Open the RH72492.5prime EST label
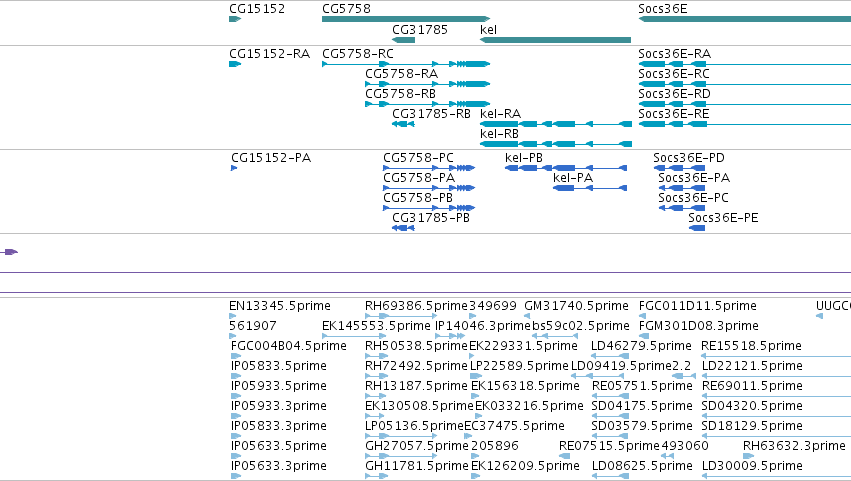The height and width of the screenshot is (481, 851). [416, 366]
